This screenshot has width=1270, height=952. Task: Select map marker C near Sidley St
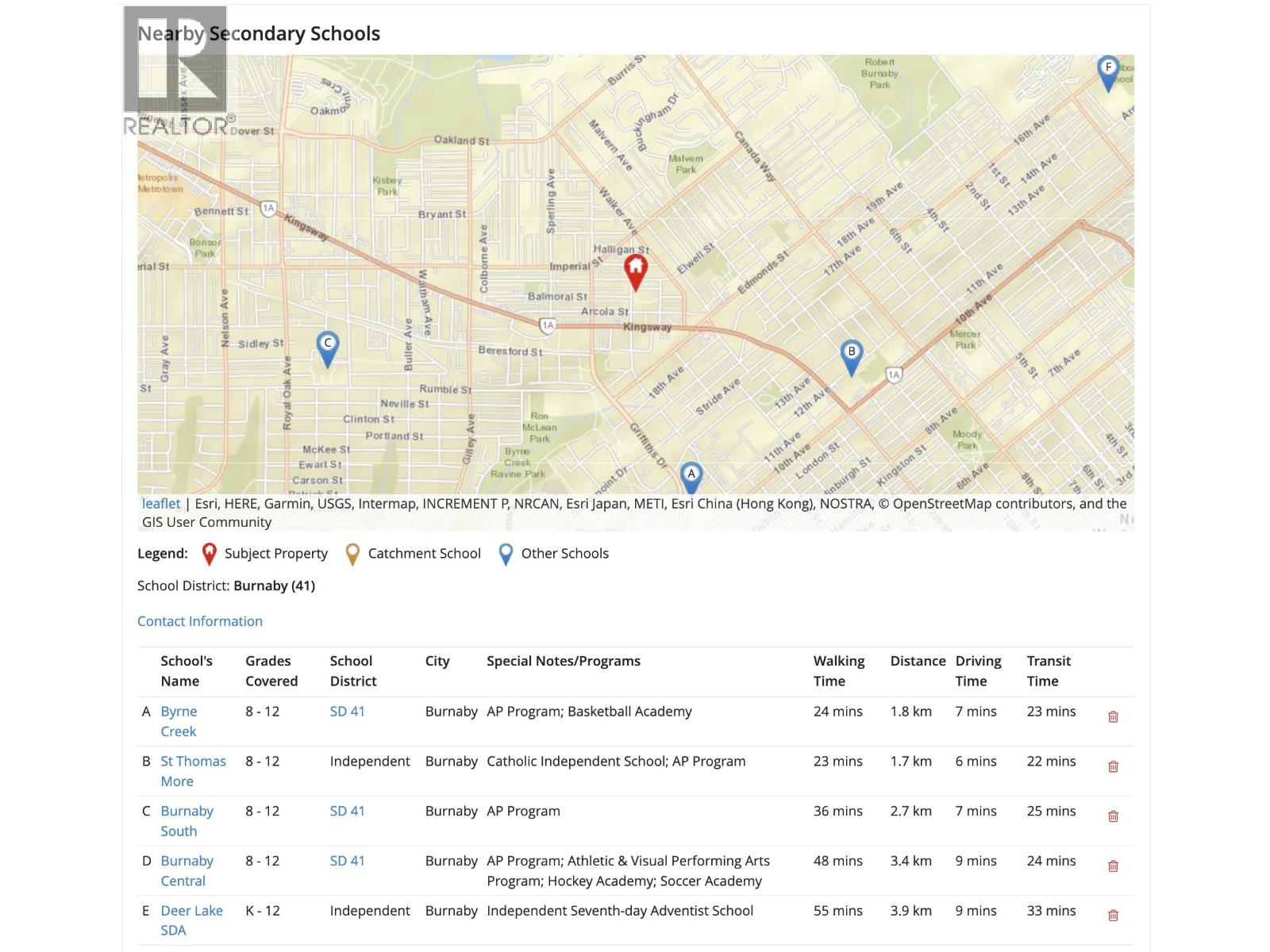pos(327,348)
